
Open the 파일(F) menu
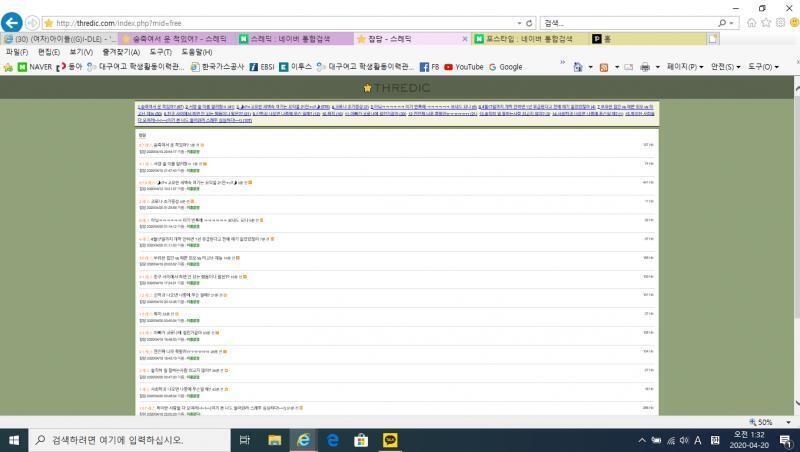17,52
